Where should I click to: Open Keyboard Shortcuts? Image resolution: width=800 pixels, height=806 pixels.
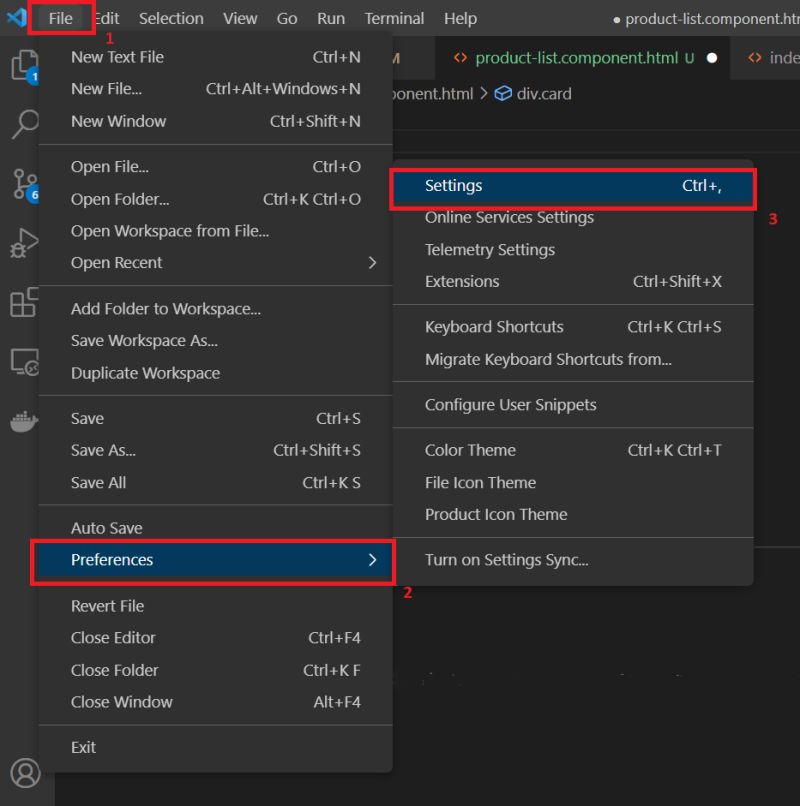(494, 327)
